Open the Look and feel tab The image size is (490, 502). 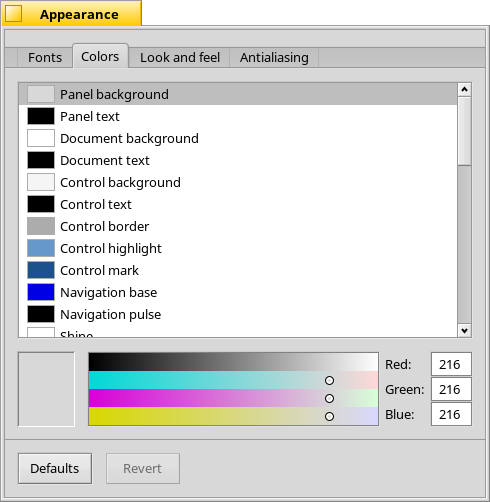180,57
